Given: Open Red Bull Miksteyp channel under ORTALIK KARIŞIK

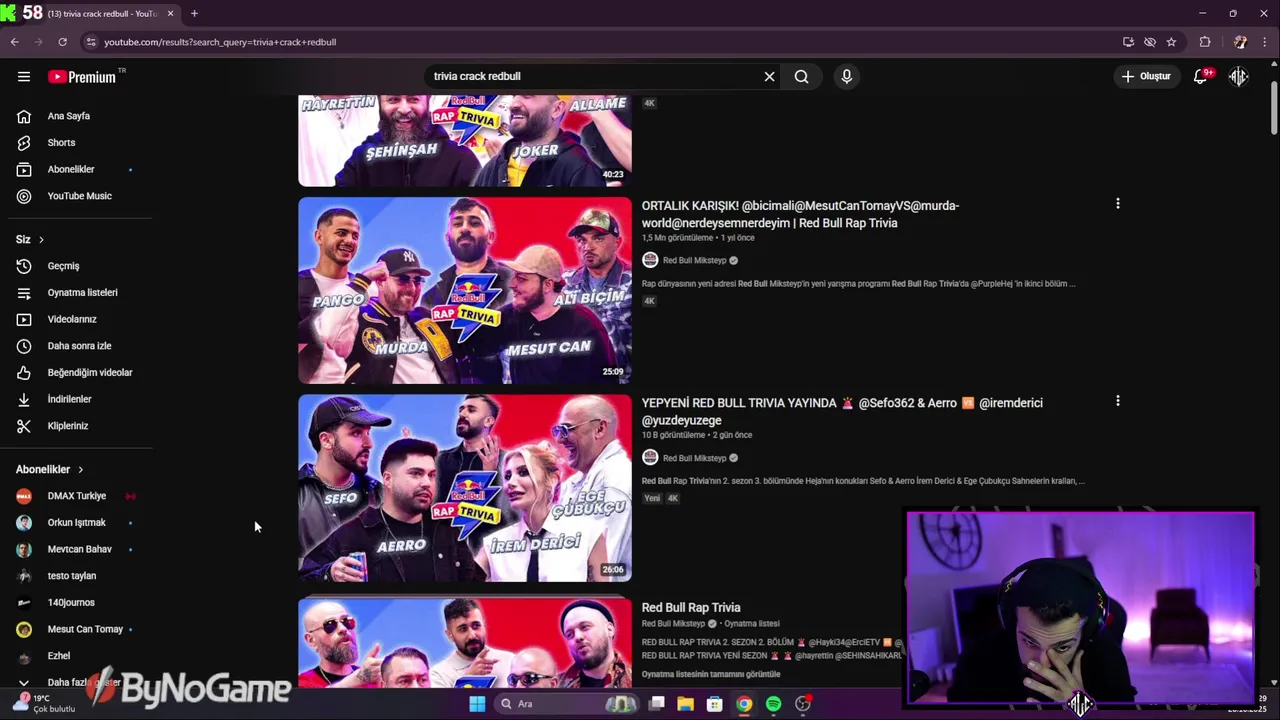Looking at the screenshot, I should pyautogui.click(x=694, y=260).
